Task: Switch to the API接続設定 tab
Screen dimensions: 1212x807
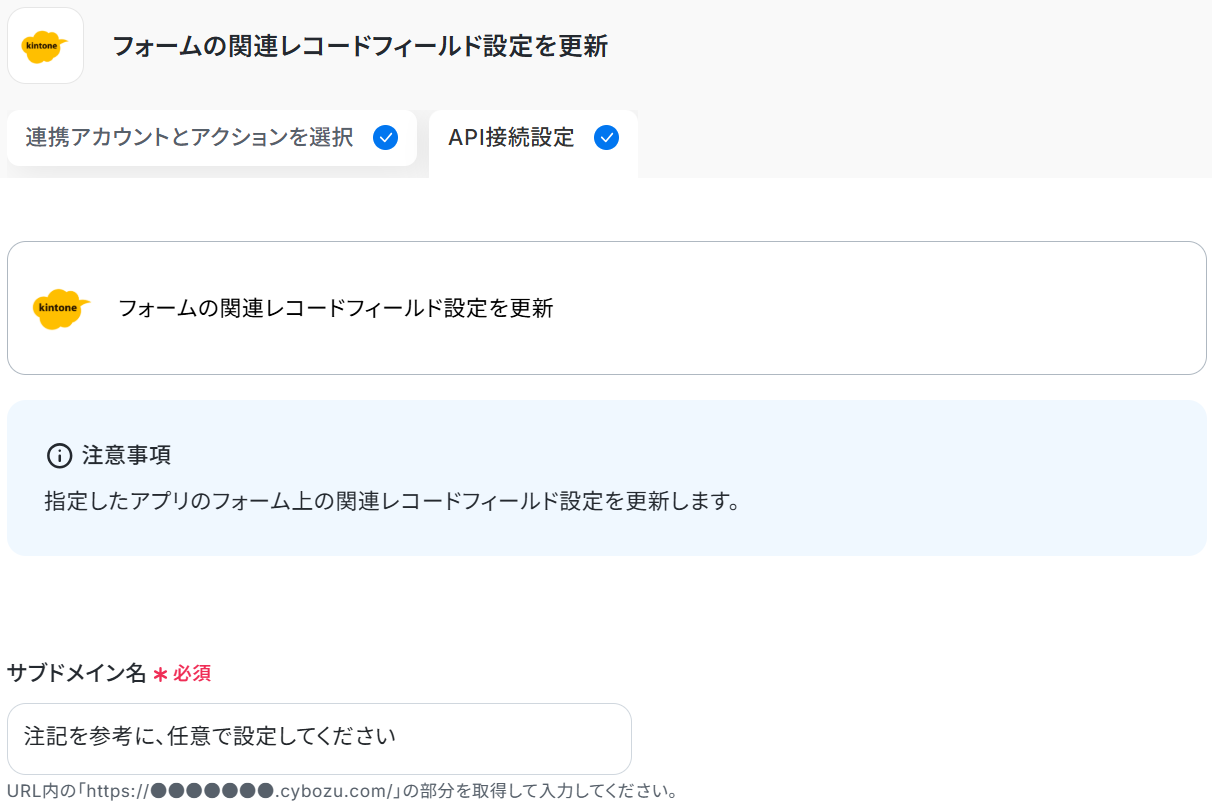Action: coord(512,138)
